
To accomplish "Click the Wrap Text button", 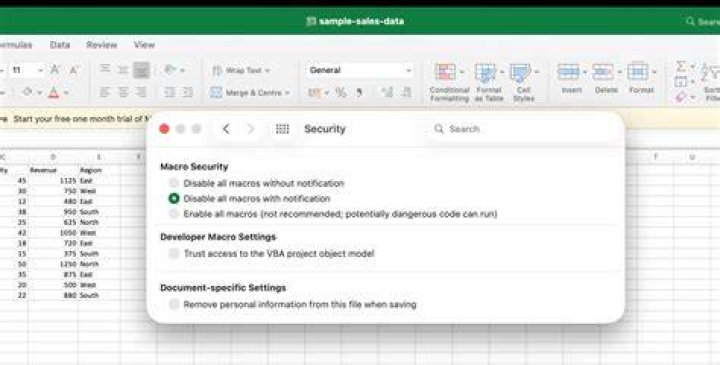I will 241,70.
